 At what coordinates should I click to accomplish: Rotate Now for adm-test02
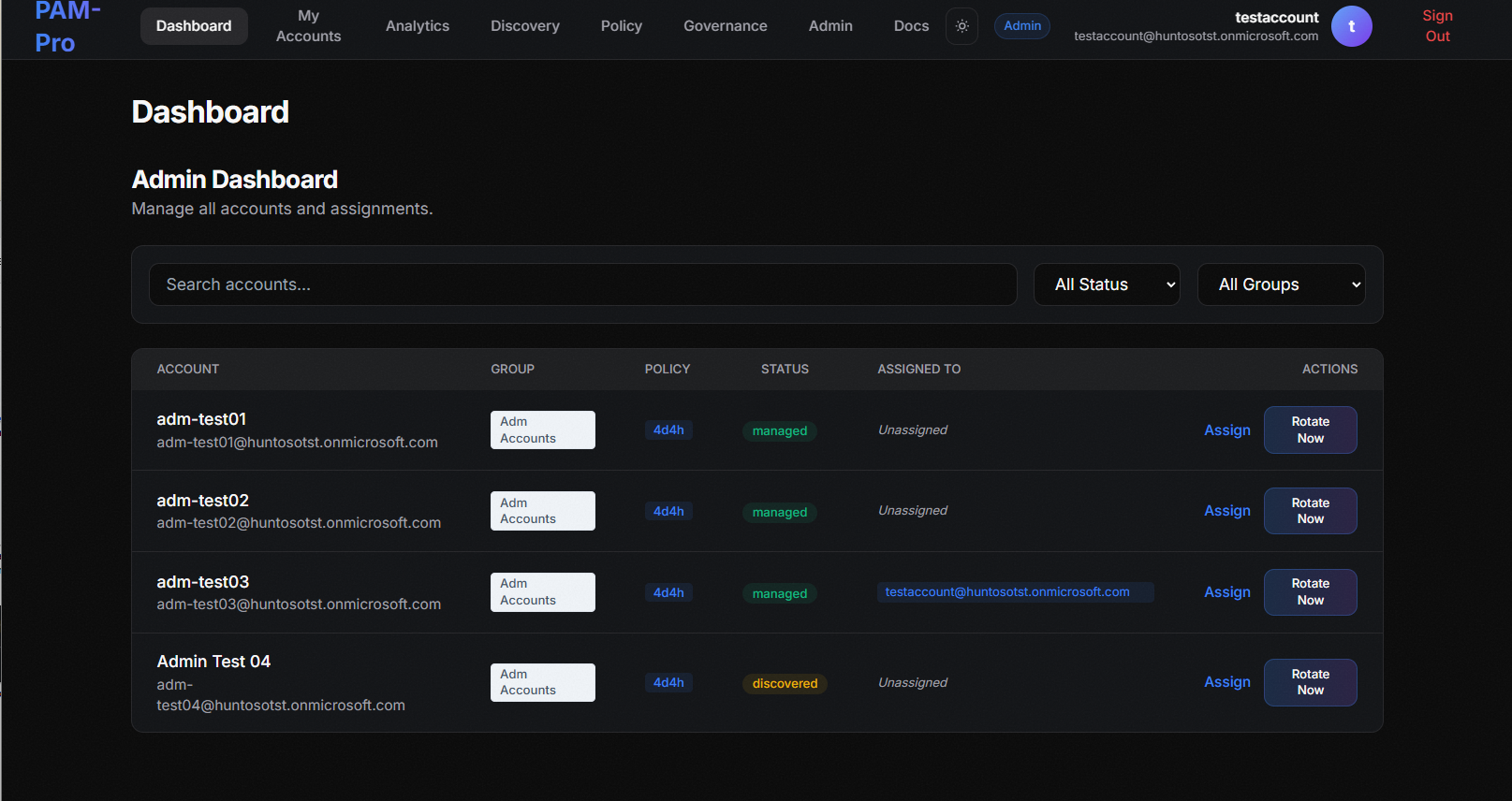point(1310,511)
